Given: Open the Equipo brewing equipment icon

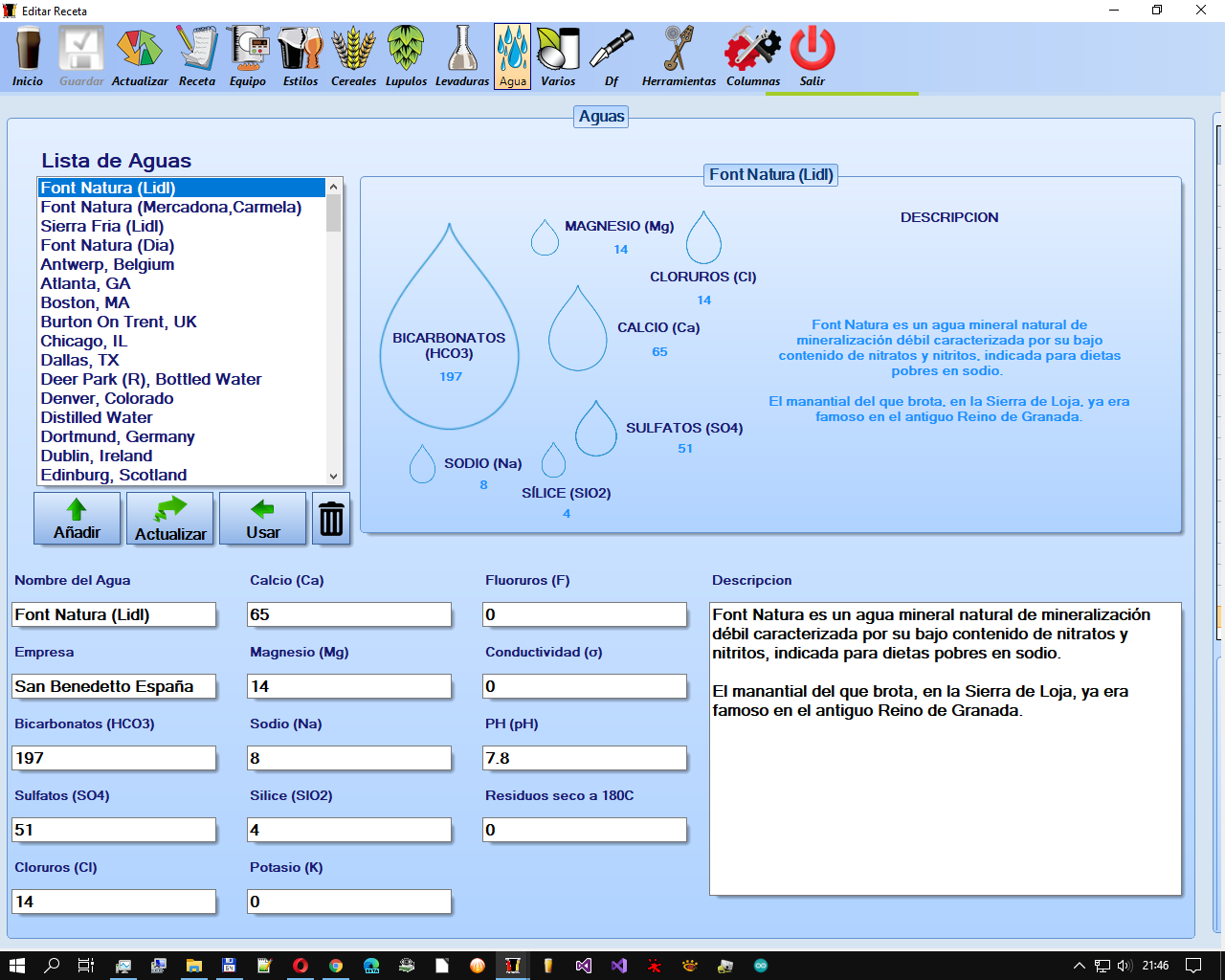Looking at the screenshot, I should (x=248, y=56).
